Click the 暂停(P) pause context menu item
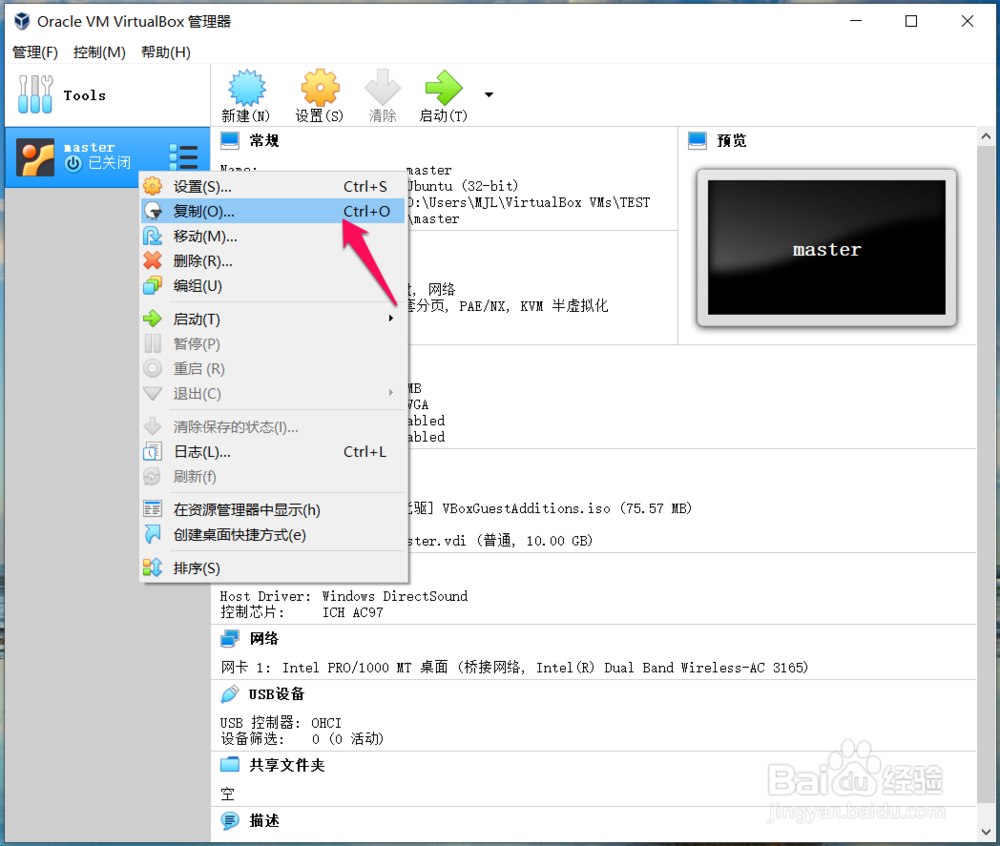Viewport: 1000px width, 846px height. (273, 344)
